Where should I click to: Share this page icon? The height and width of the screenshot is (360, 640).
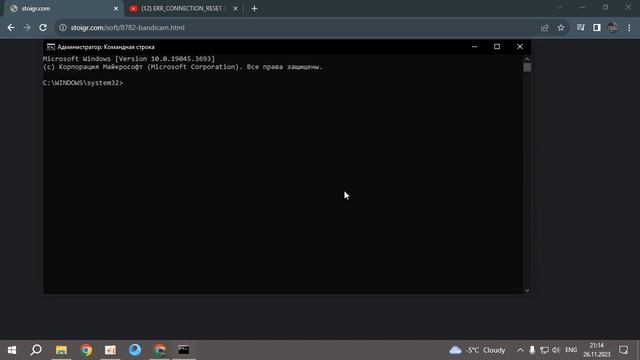click(x=544, y=28)
